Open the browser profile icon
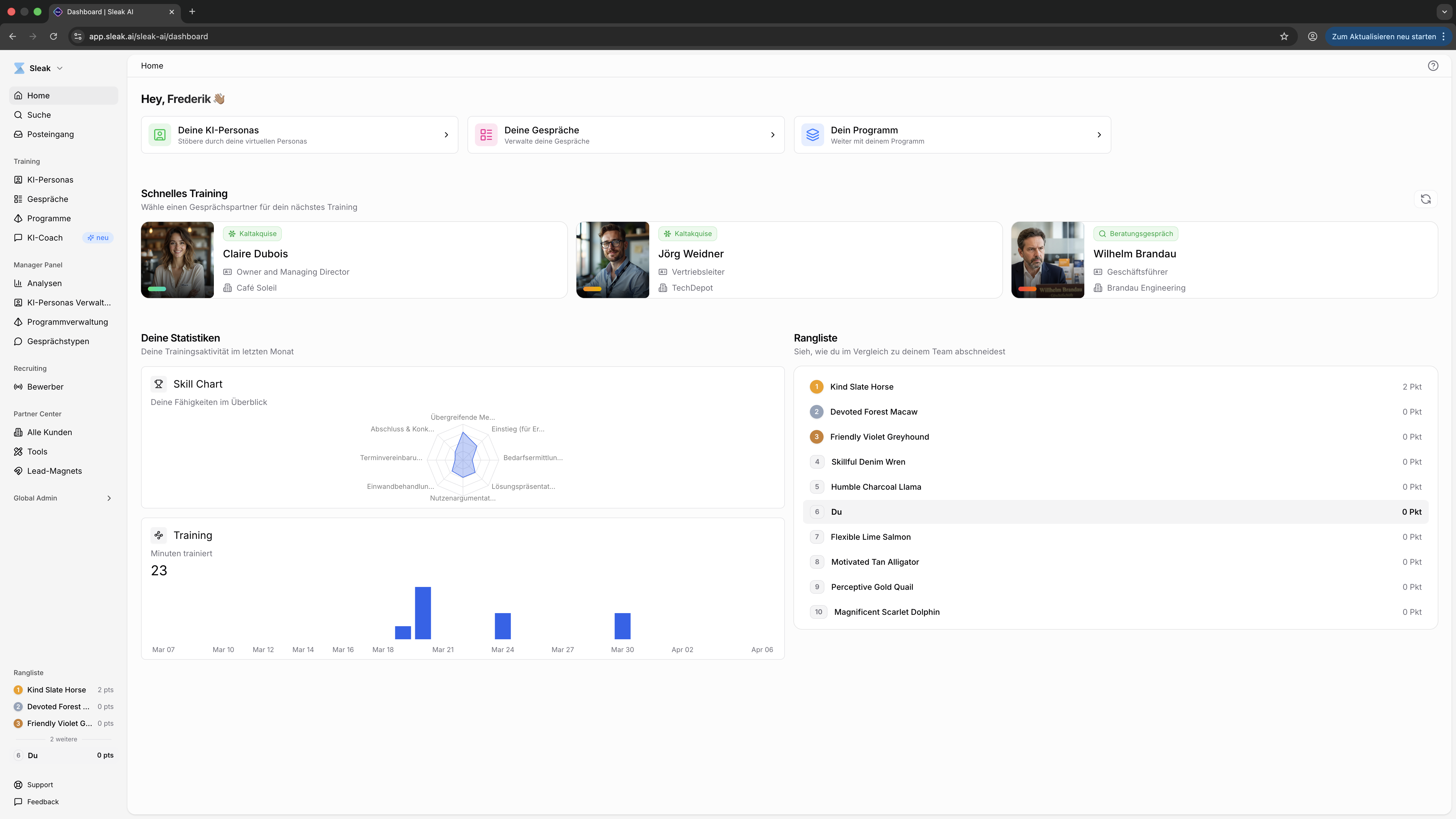Viewport: 1456px width, 819px height. point(1312,36)
